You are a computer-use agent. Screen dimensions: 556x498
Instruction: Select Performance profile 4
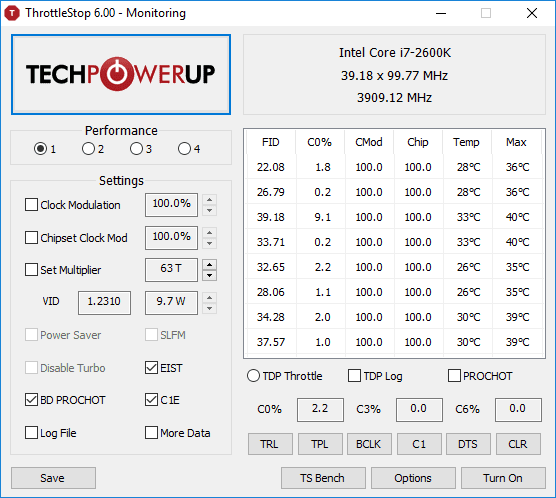(x=184, y=149)
